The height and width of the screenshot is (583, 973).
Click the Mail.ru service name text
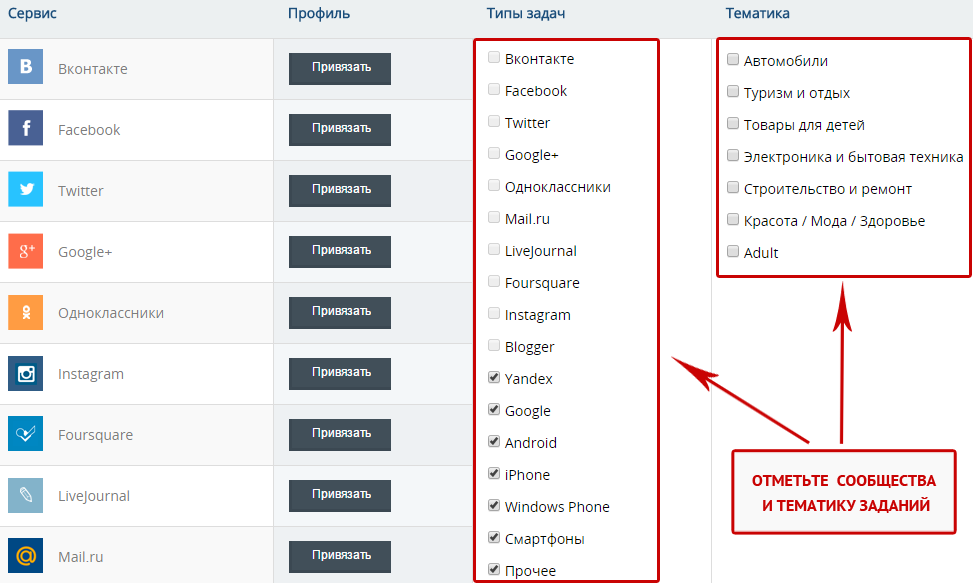[81, 557]
